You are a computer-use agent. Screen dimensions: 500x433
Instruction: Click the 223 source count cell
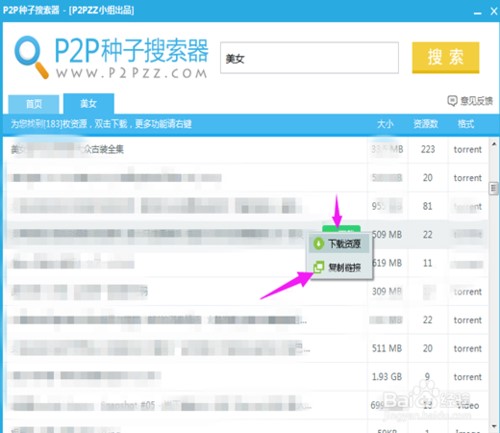click(x=428, y=149)
